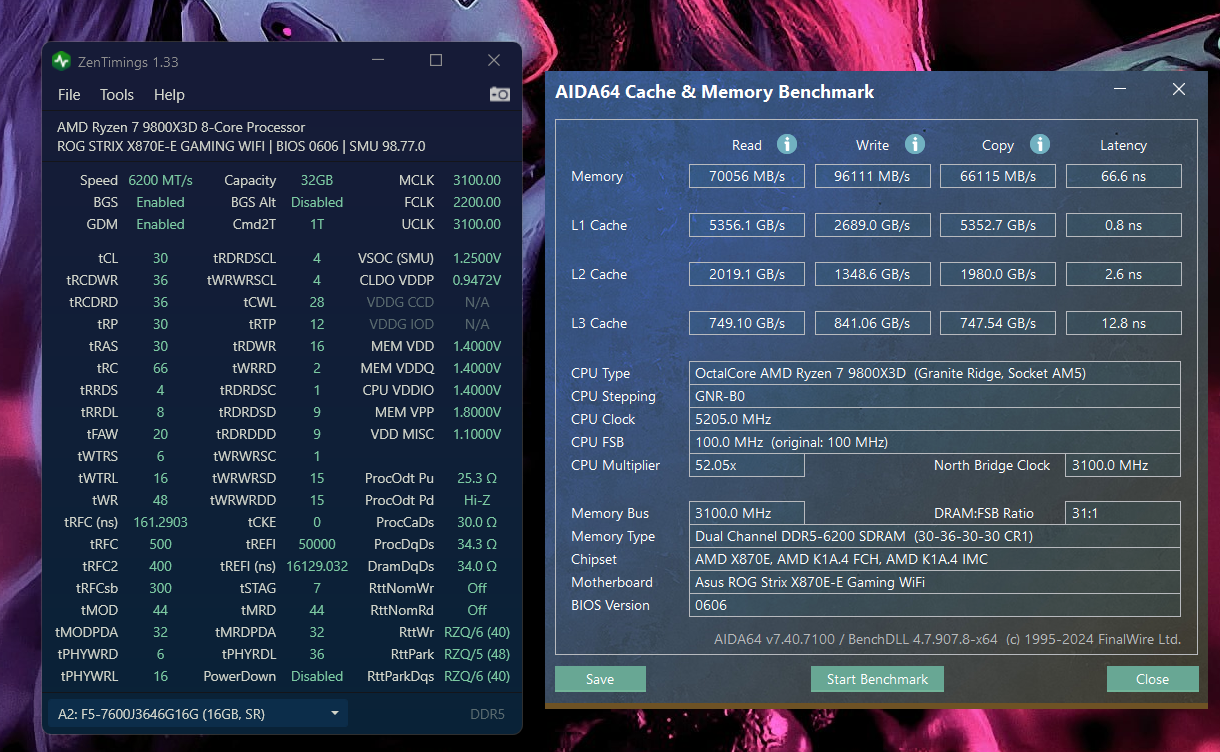This screenshot has height=752, width=1220.
Task: Click the FCLK value 2200.00
Action: click(477, 202)
